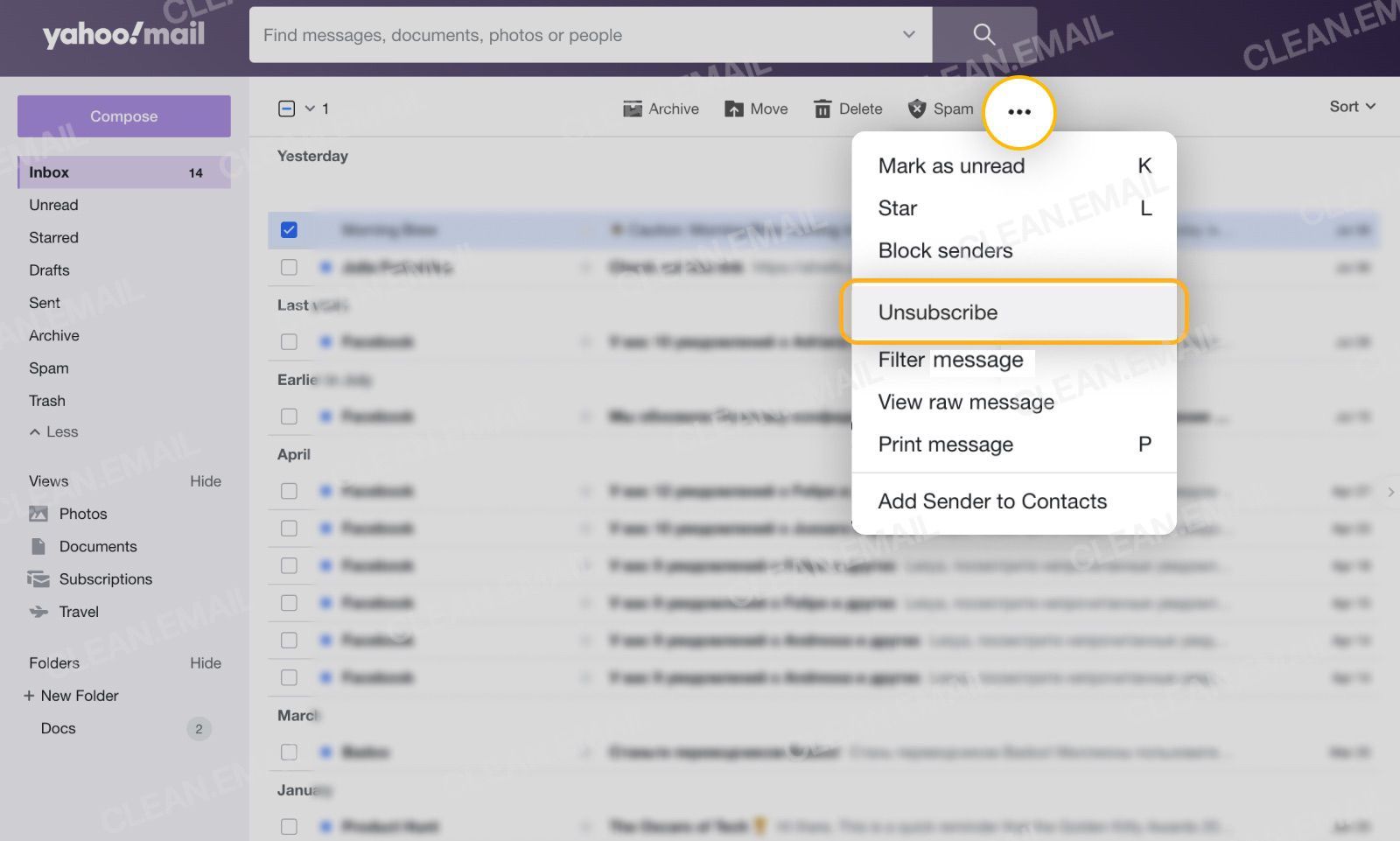Uncheck the selected Morning Brew email checkbox
This screenshot has width=1400, height=841.
(x=290, y=229)
